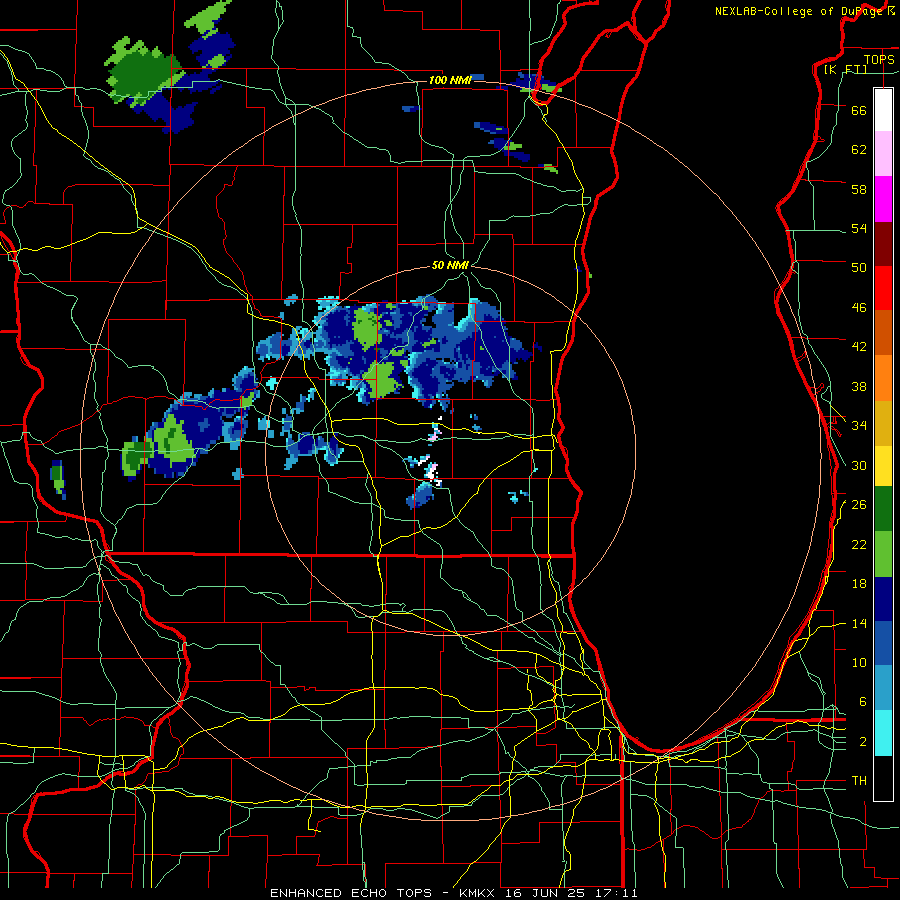900x900 pixels.
Task: Click the '17:11' timestamp
Action: click(x=617, y=893)
